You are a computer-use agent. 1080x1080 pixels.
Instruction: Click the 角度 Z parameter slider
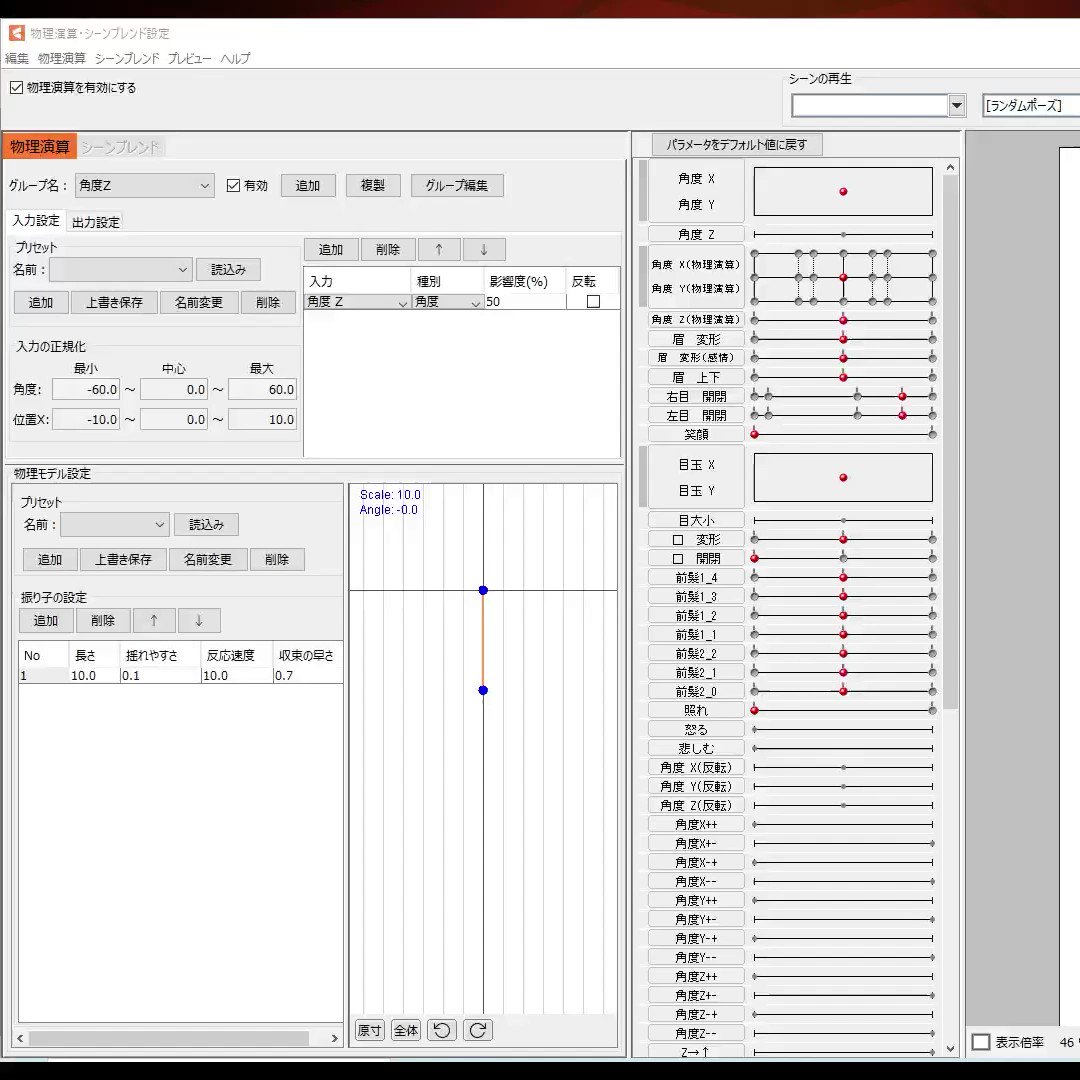point(843,234)
